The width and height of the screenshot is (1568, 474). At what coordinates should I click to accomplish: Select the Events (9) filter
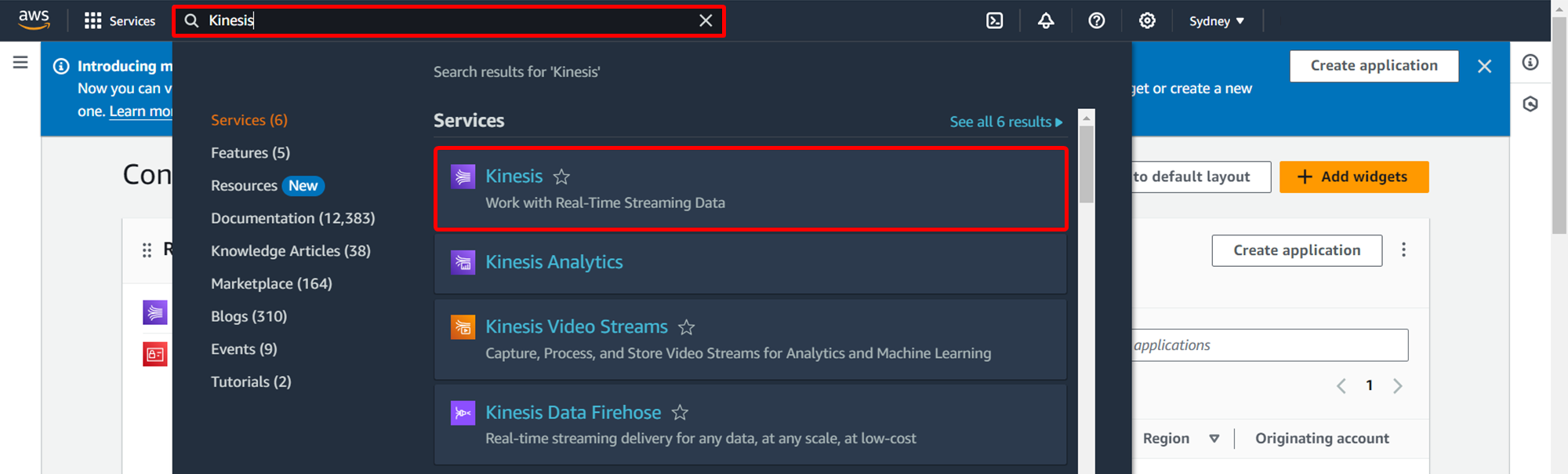pyautogui.click(x=244, y=349)
